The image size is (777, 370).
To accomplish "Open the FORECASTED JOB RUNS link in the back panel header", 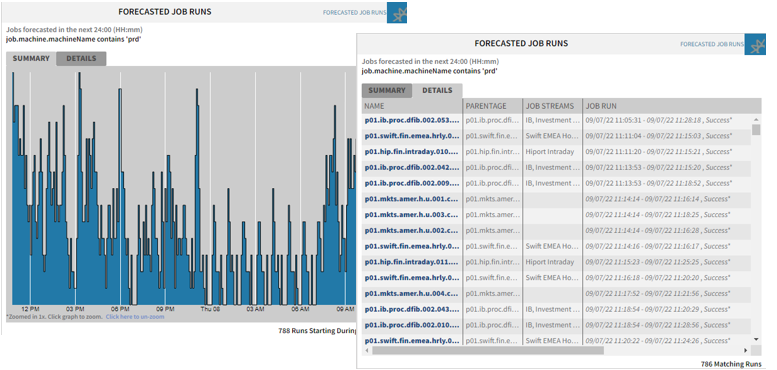I will (354, 12).
